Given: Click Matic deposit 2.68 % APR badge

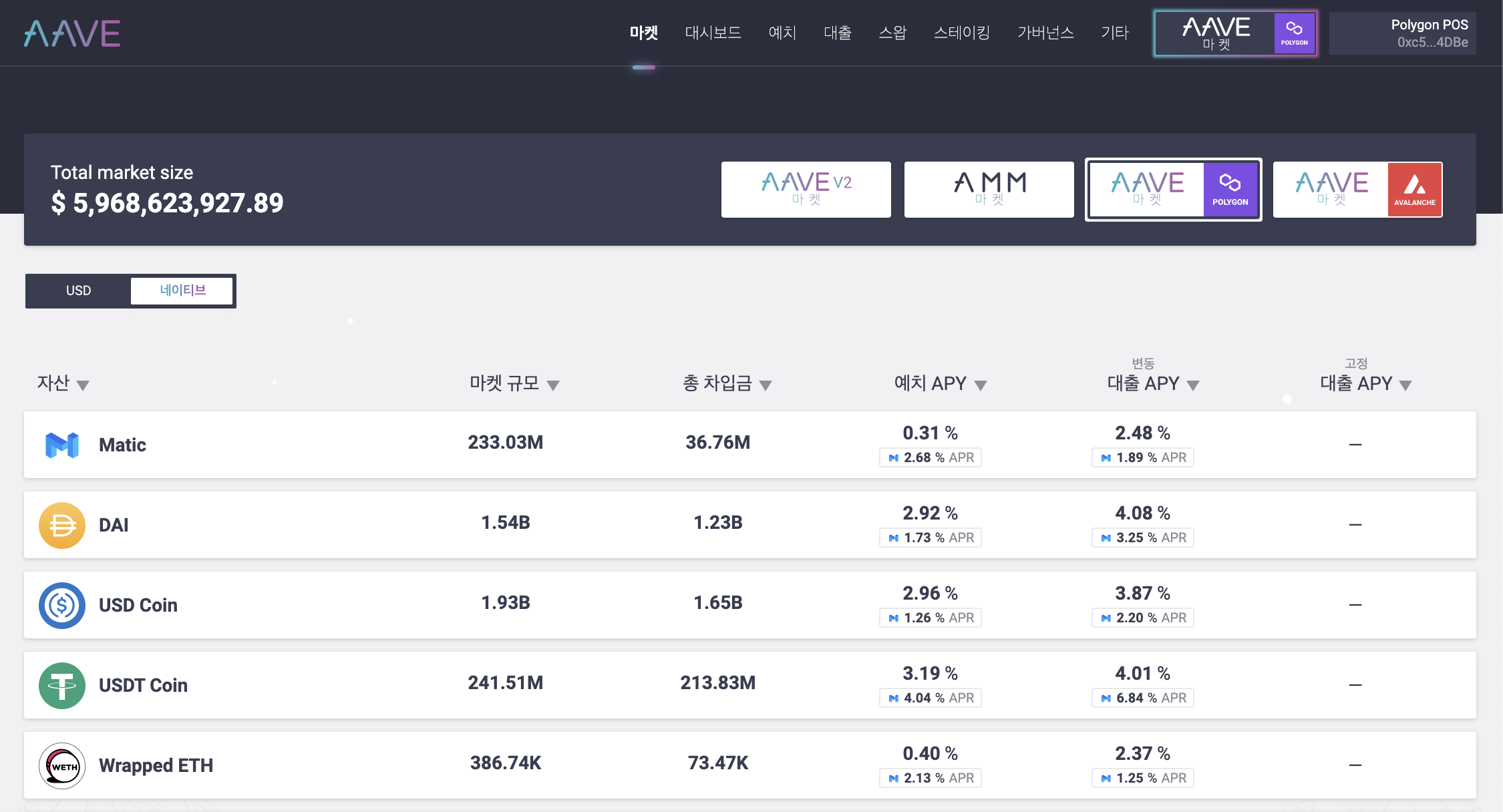Looking at the screenshot, I should coord(931,457).
